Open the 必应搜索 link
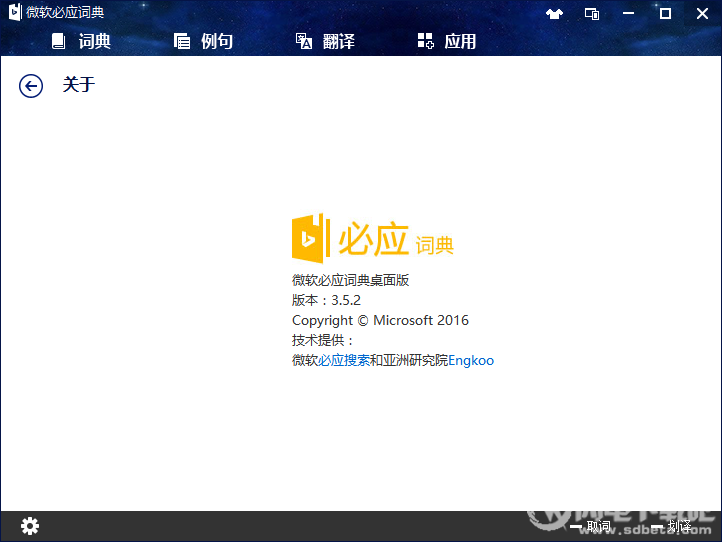 [344, 360]
